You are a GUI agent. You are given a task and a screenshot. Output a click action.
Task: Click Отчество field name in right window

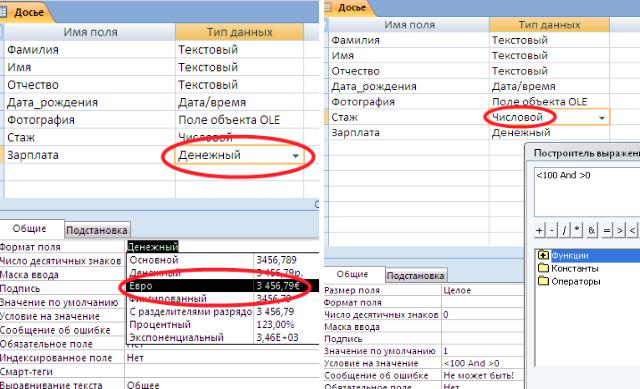coord(356,71)
